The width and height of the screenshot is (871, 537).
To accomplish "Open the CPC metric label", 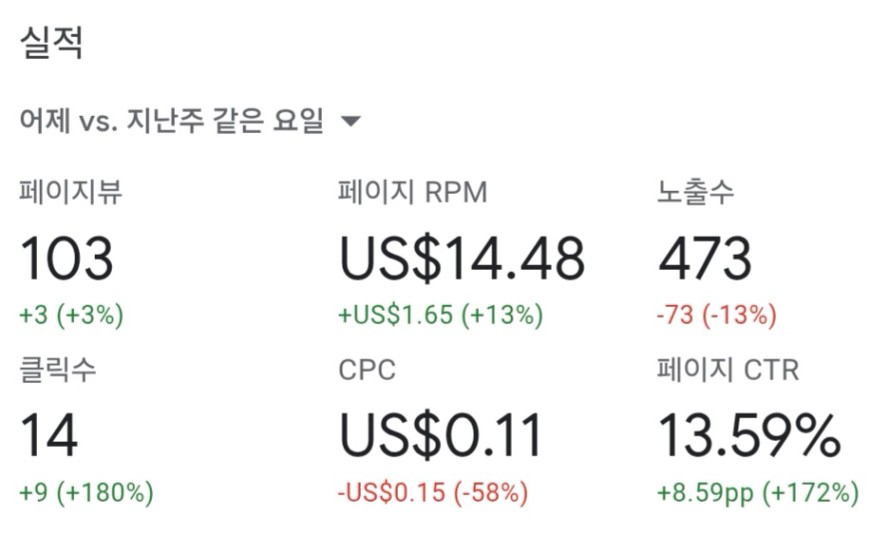I will click(x=367, y=370).
